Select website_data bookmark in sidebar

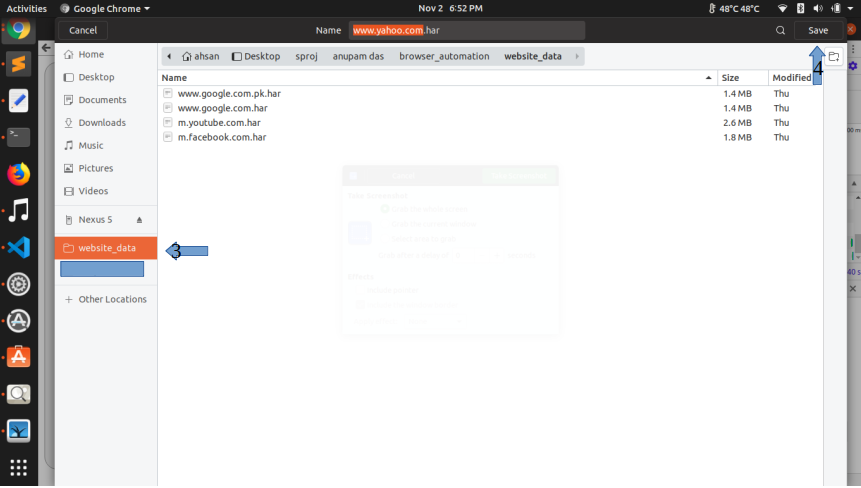coord(105,248)
